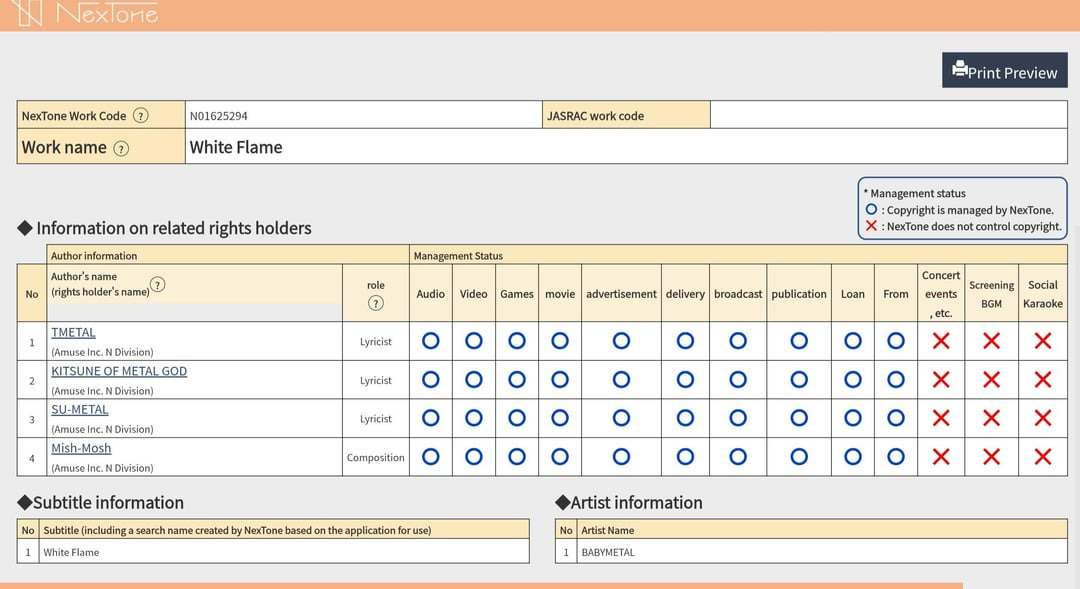
Task: Click SU-METAL's Screening BGM red X
Action: point(991,418)
